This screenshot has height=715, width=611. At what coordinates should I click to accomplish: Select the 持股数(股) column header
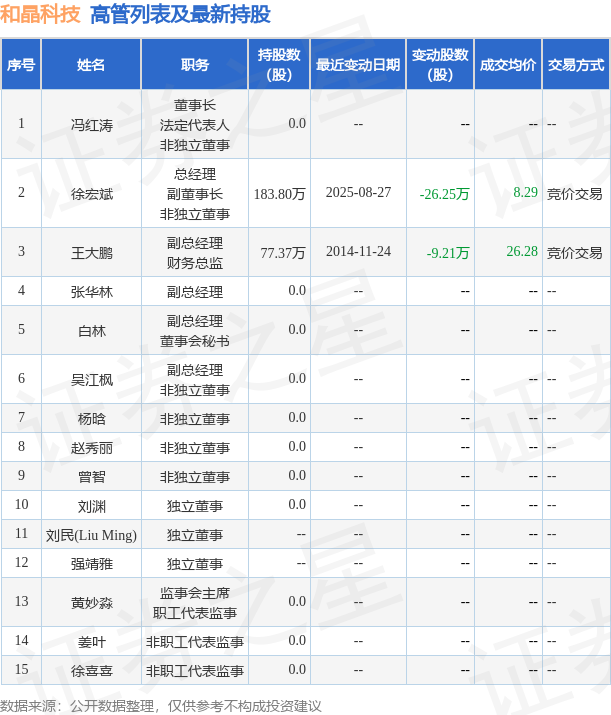tap(279, 65)
